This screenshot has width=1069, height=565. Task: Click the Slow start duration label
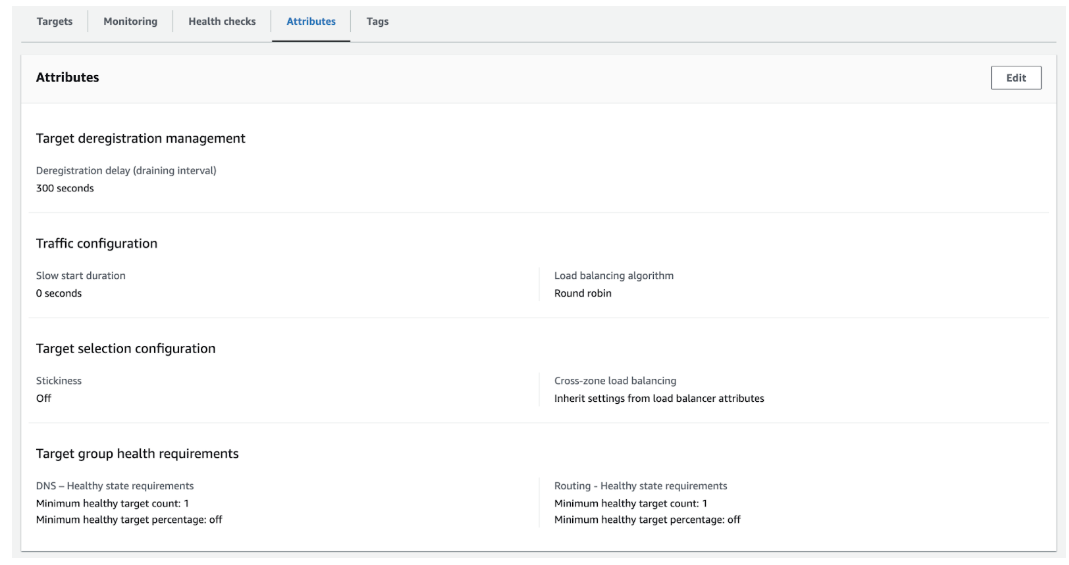[x=81, y=275]
